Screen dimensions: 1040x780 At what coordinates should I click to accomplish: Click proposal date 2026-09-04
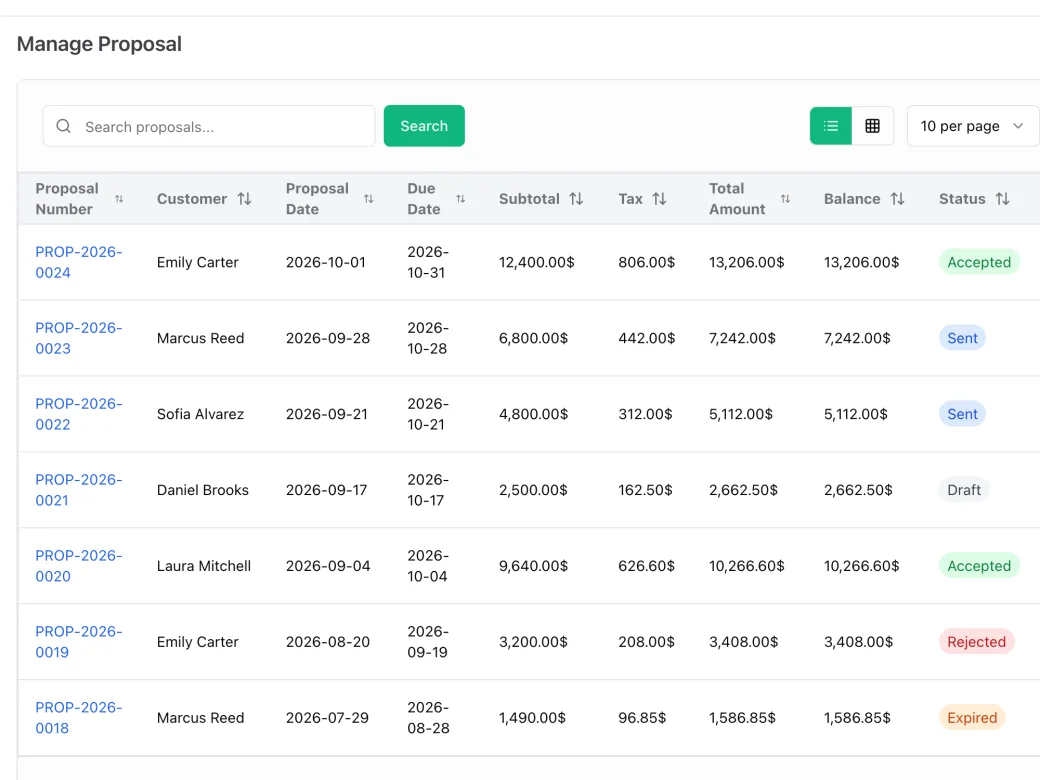click(328, 566)
